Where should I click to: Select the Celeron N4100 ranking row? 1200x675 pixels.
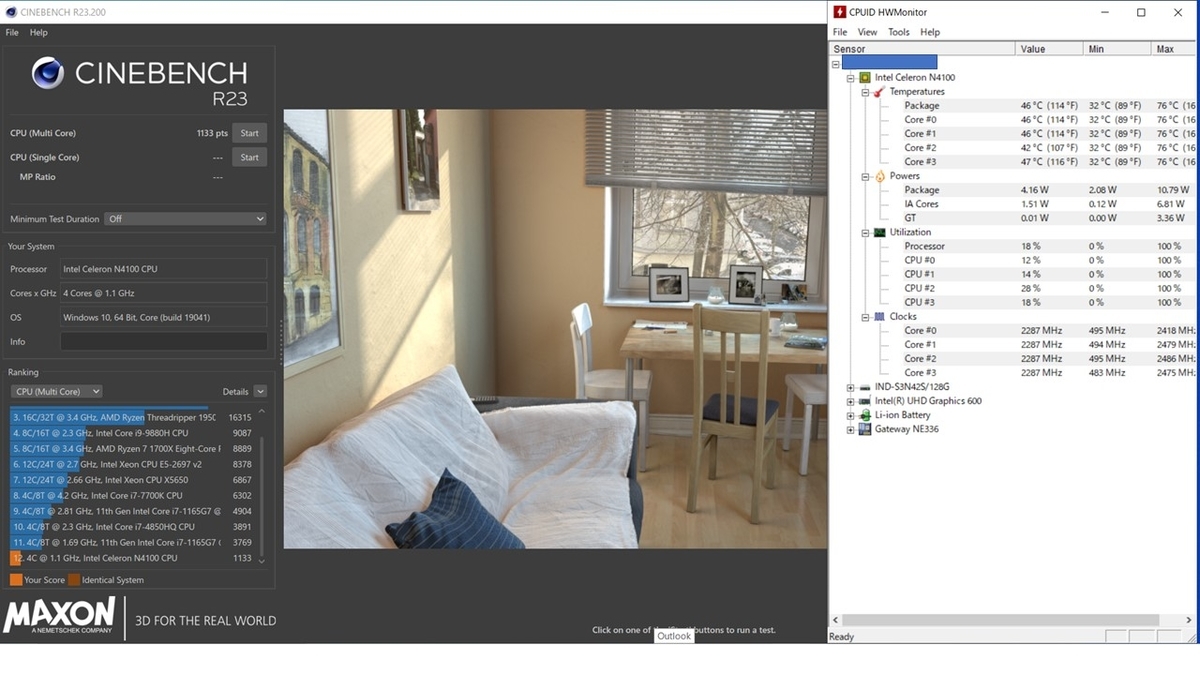point(131,558)
